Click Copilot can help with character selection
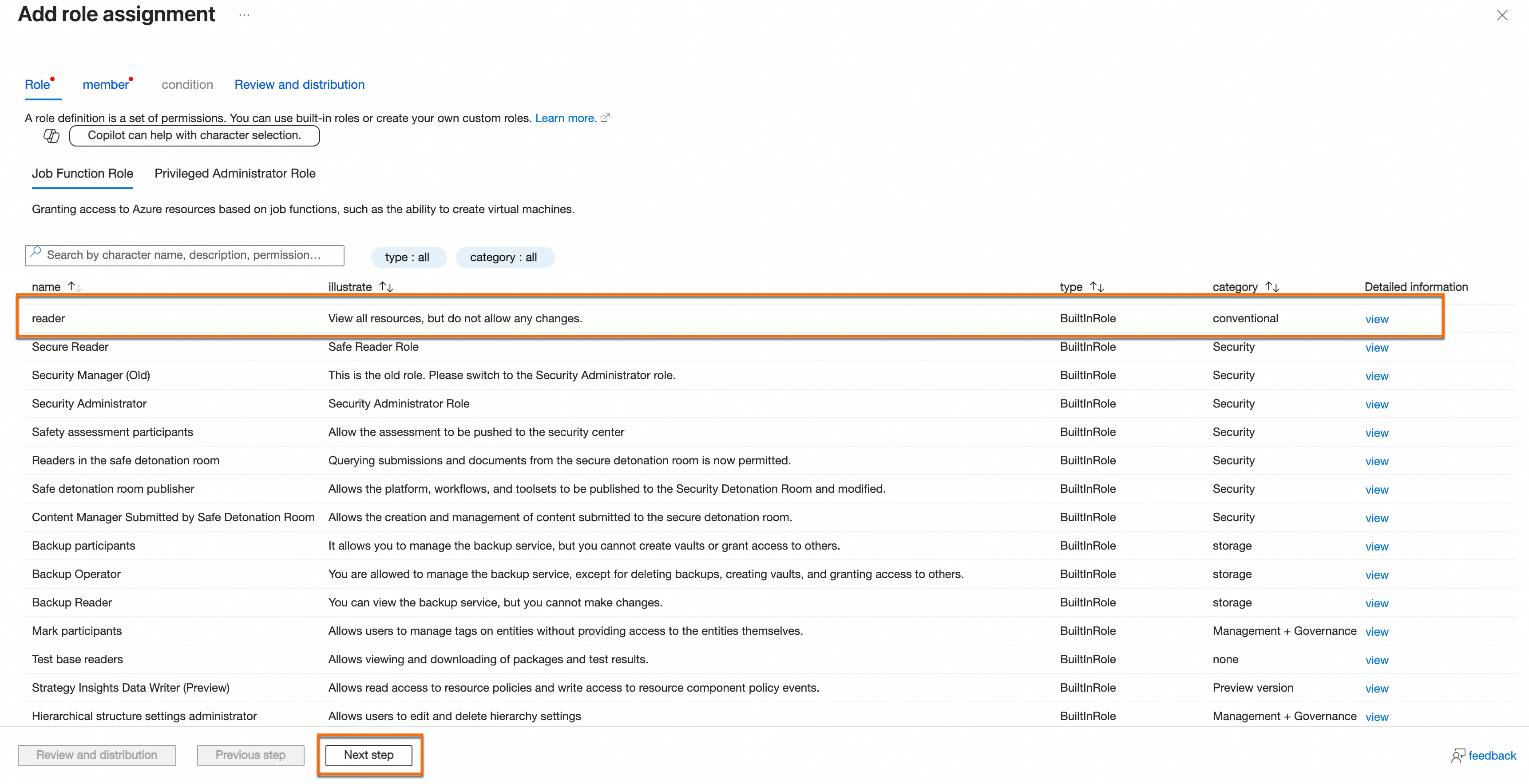This screenshot has height=784, width=1529. [x=194, y=135]
